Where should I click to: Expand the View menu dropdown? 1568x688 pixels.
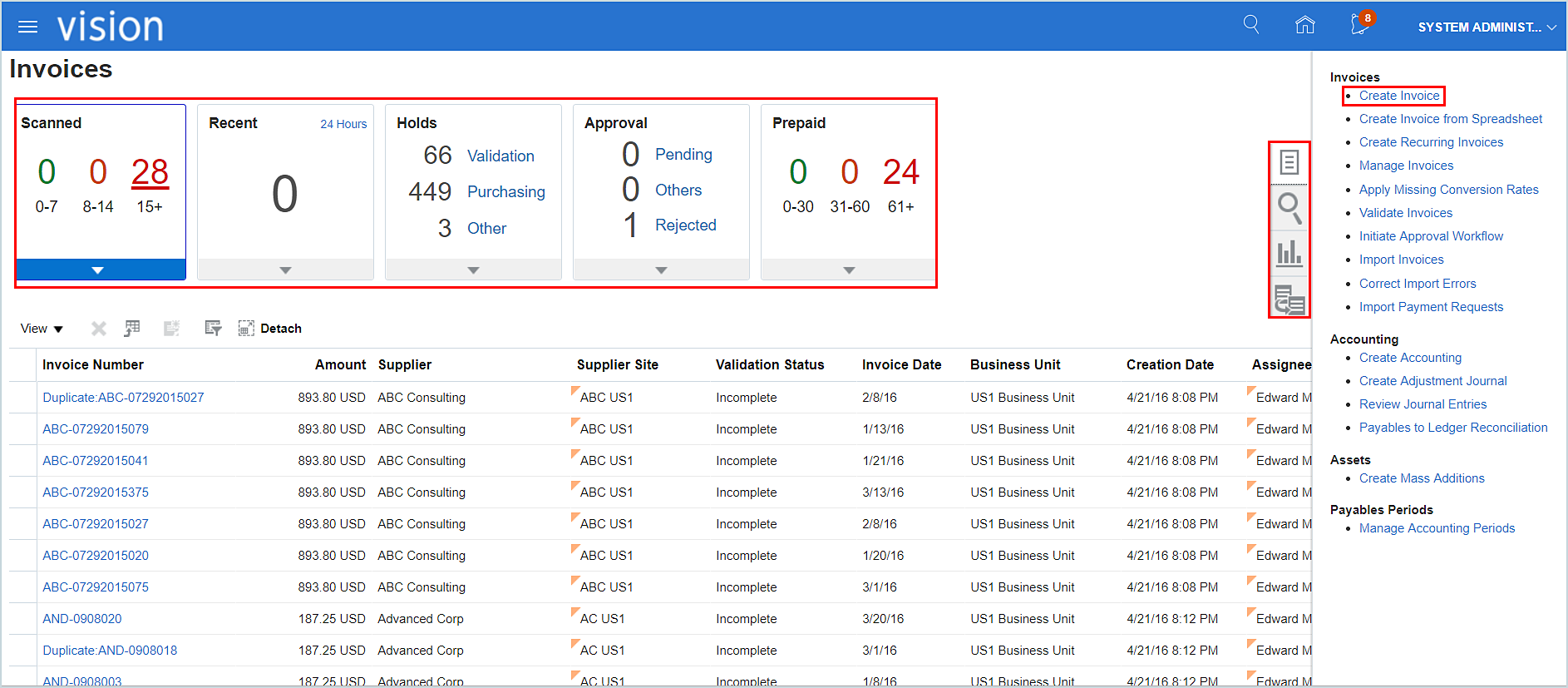42,329
